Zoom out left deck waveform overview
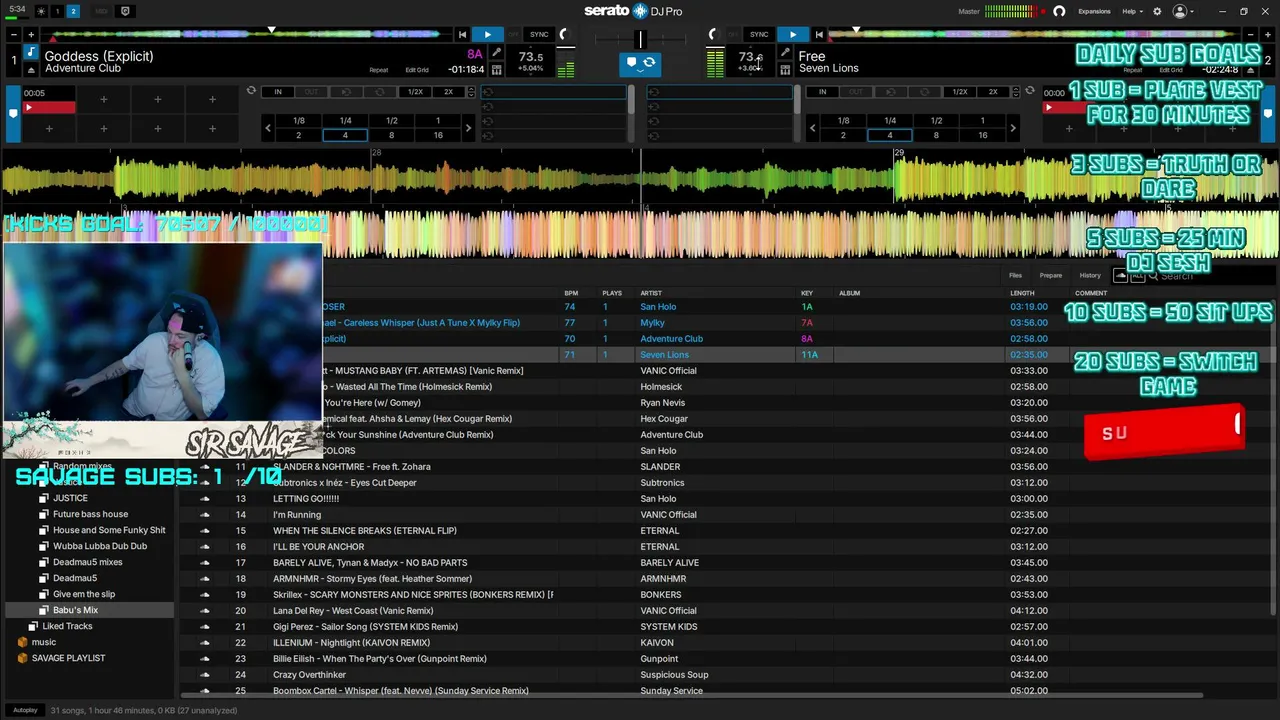The height and width of the screenshot is (720, 1280). [x=15, y=34]
